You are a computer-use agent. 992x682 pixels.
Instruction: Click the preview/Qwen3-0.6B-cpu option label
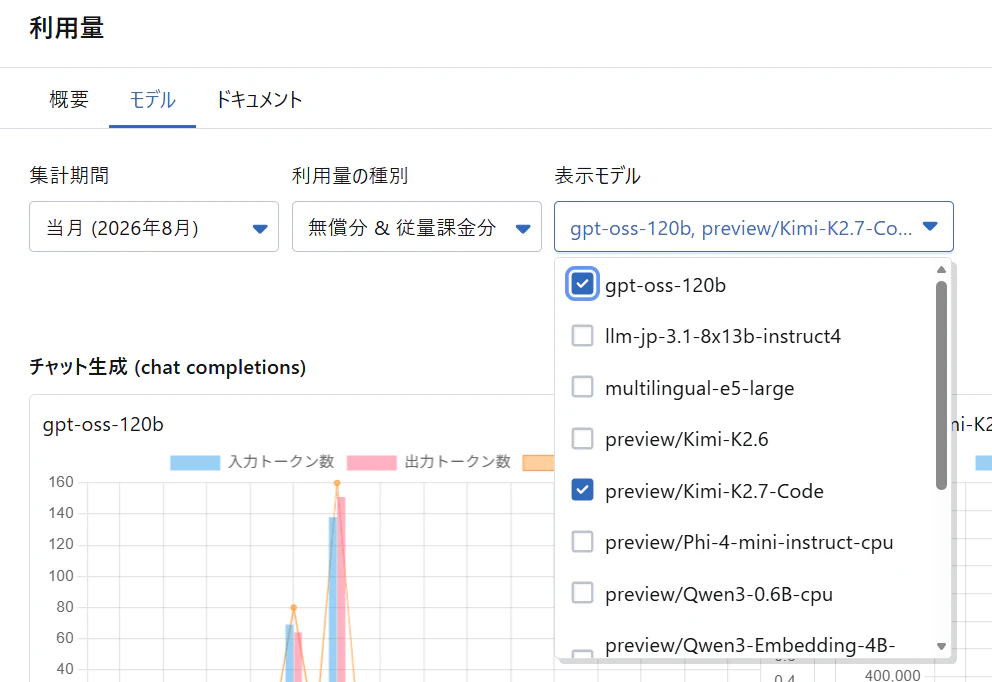(x=719, y=594)
